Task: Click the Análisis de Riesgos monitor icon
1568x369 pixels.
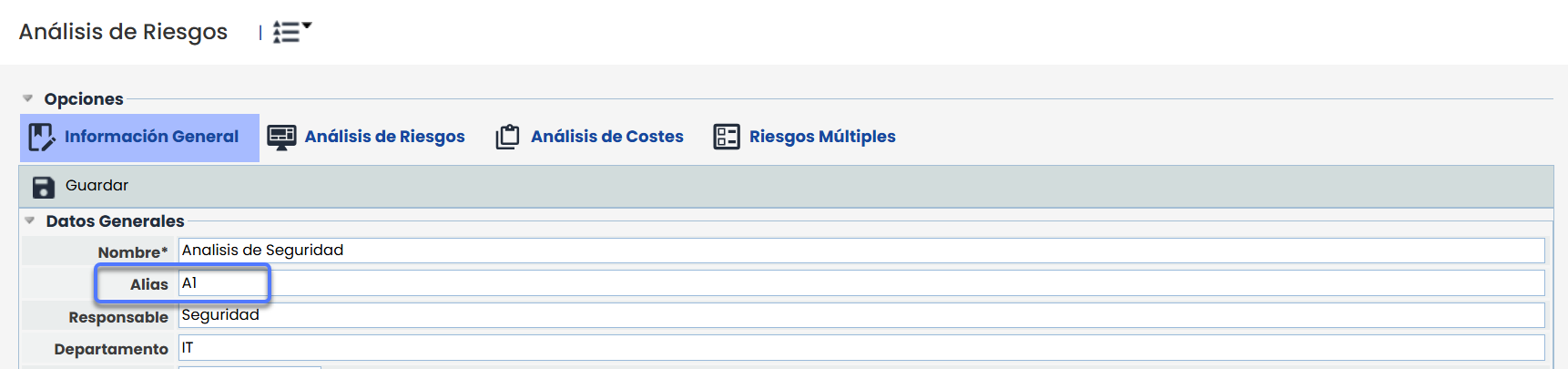Action: [281, 138]
